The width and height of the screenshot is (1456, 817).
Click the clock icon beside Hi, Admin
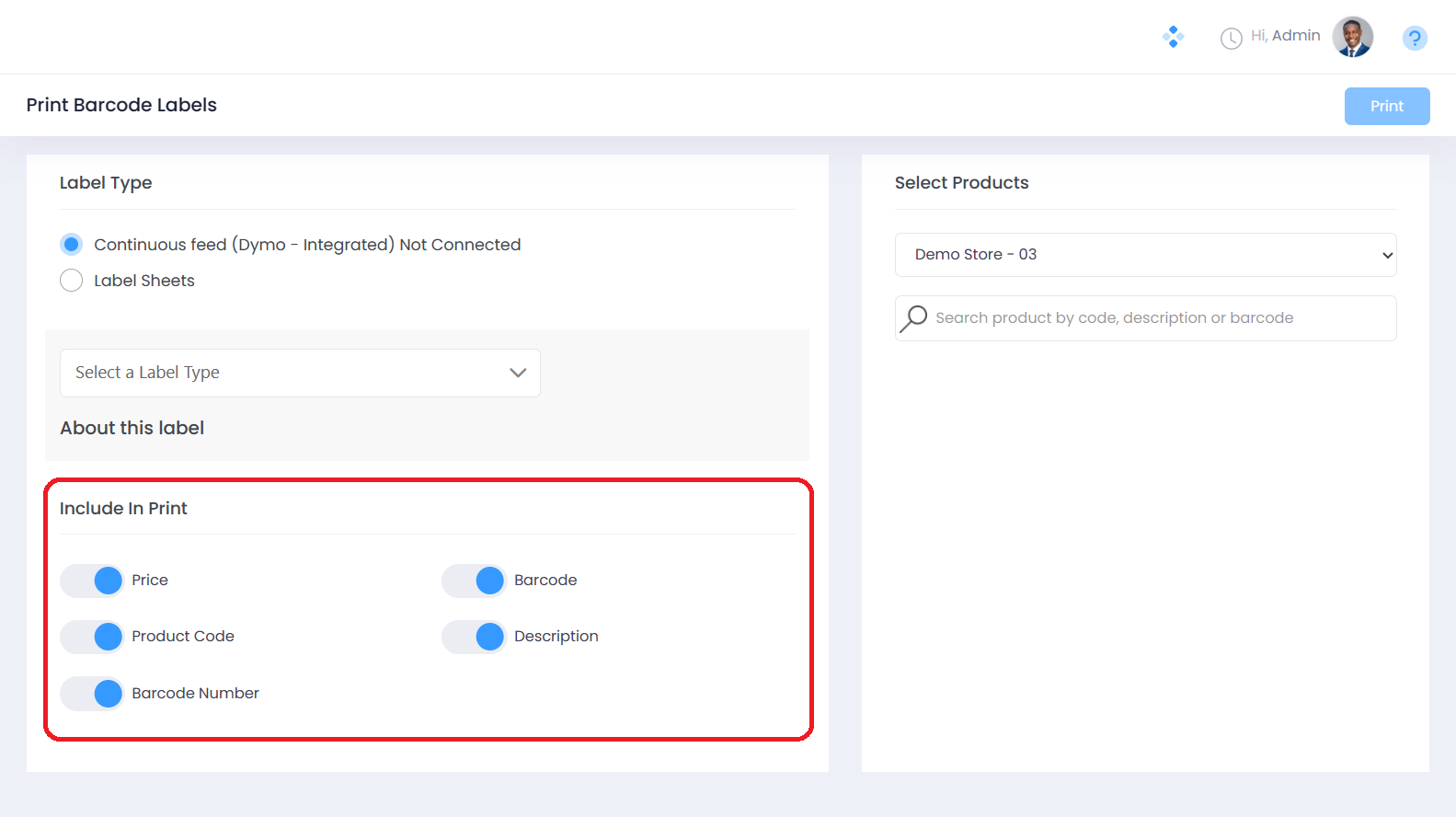[1231, 38]
